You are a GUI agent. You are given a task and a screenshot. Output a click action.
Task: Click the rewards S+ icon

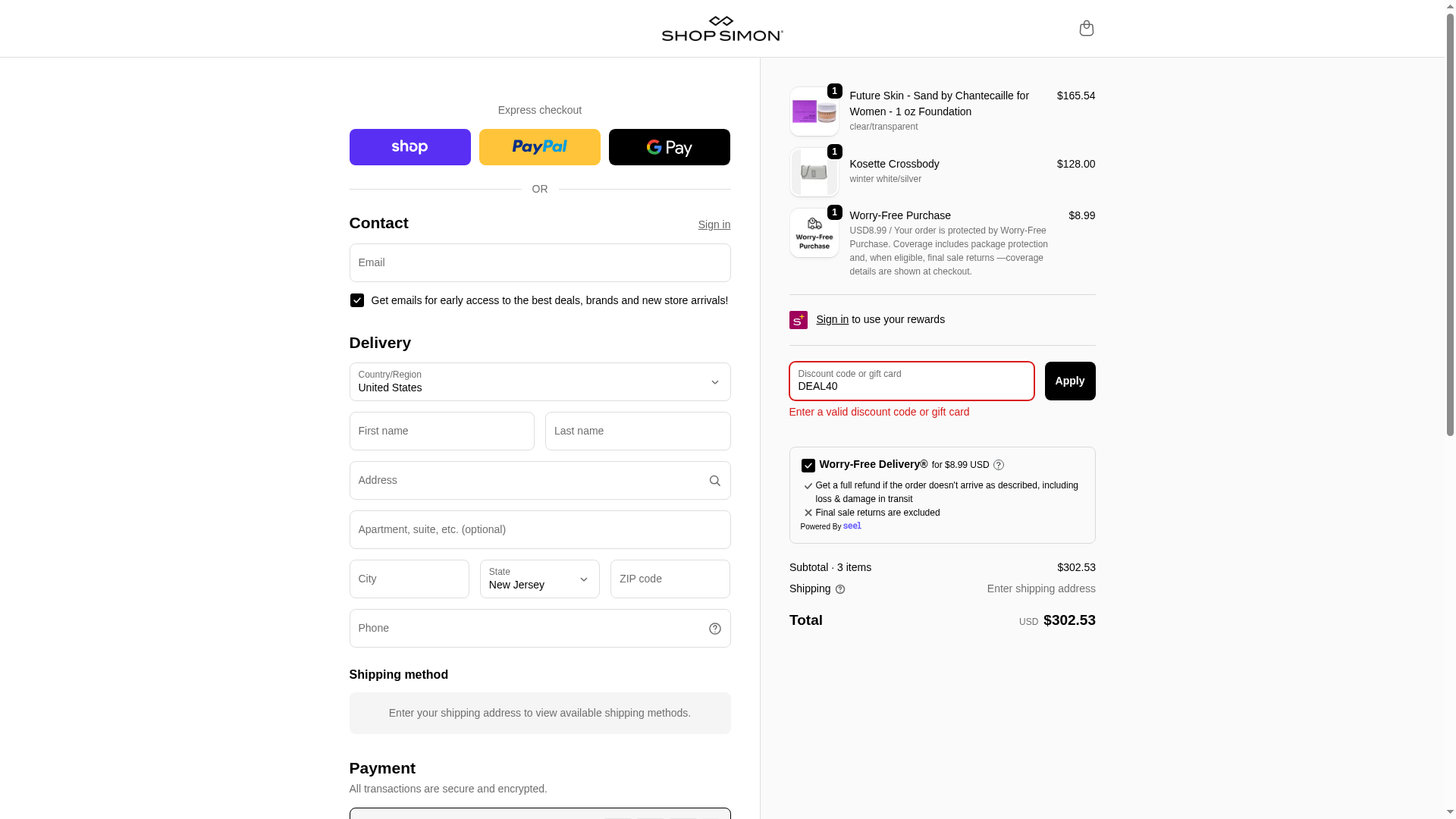(x=799, y=320)
